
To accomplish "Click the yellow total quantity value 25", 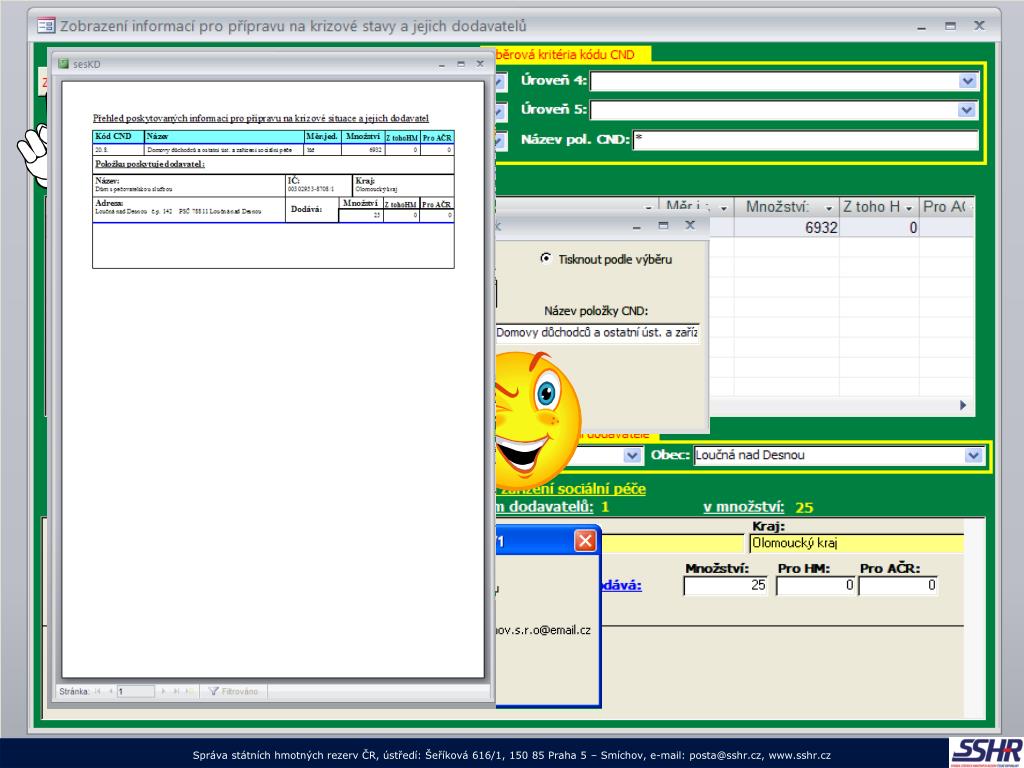I will click(804, 507).
